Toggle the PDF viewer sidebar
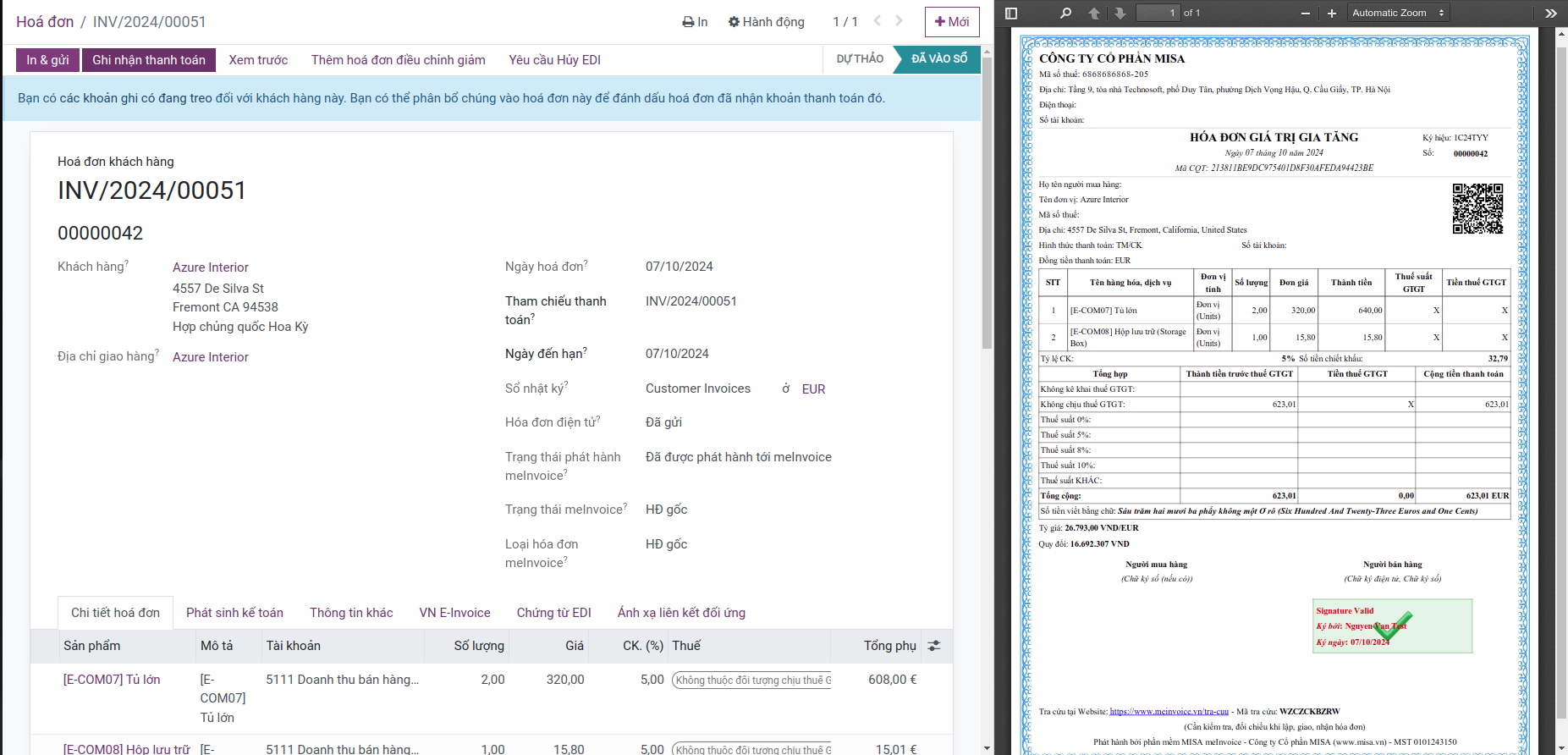The image size is (1568, 755). 1010,13
